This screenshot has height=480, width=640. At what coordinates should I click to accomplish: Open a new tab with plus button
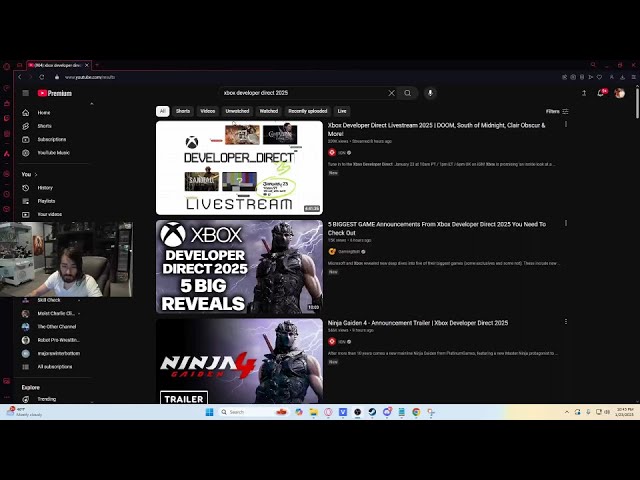point(97,65)
